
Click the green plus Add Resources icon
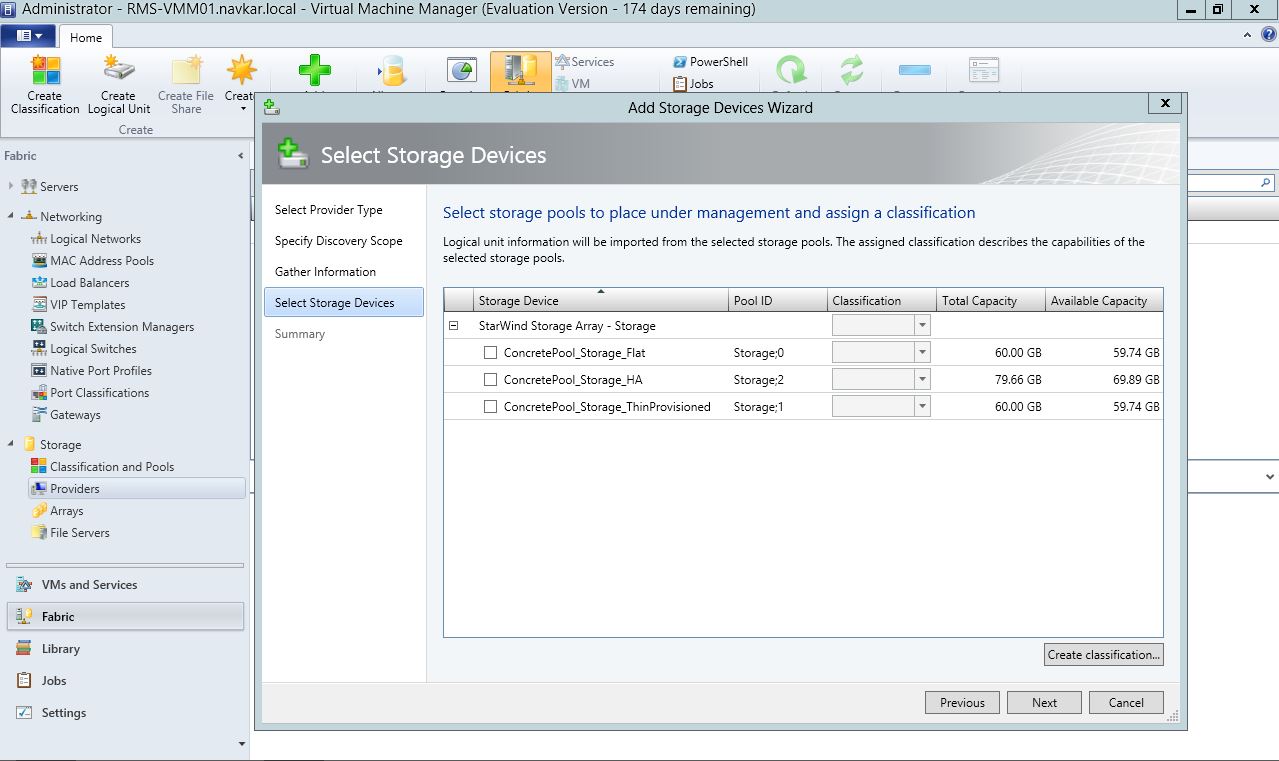point(315,72)
